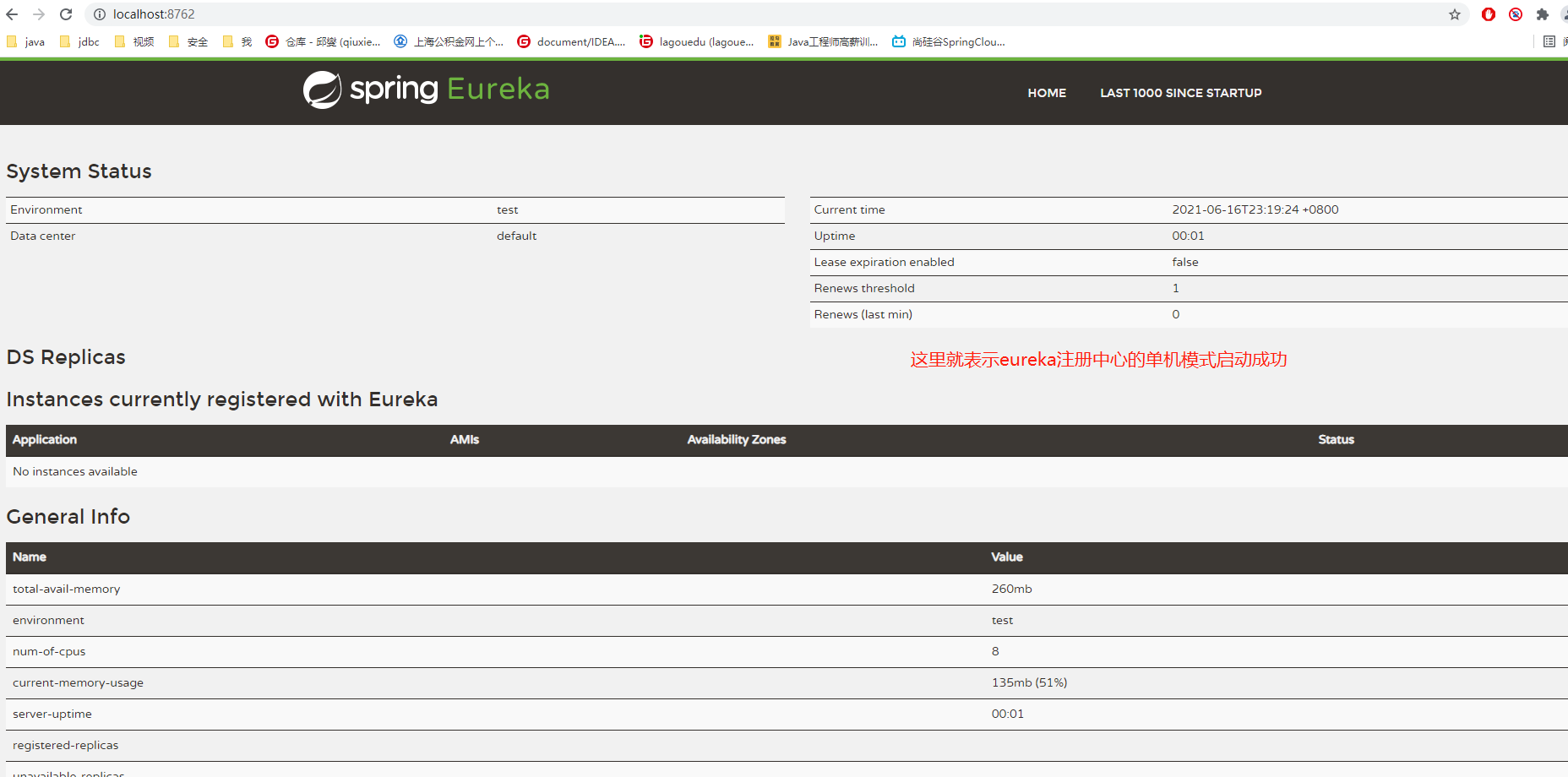Select the System Status heading

pyautogui.click(x=79, y=171)
